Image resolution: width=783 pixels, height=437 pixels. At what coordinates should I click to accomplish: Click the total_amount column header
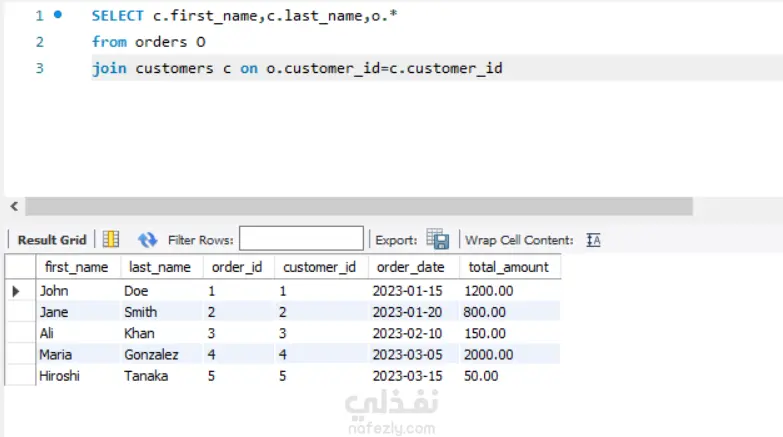[507, 267]
